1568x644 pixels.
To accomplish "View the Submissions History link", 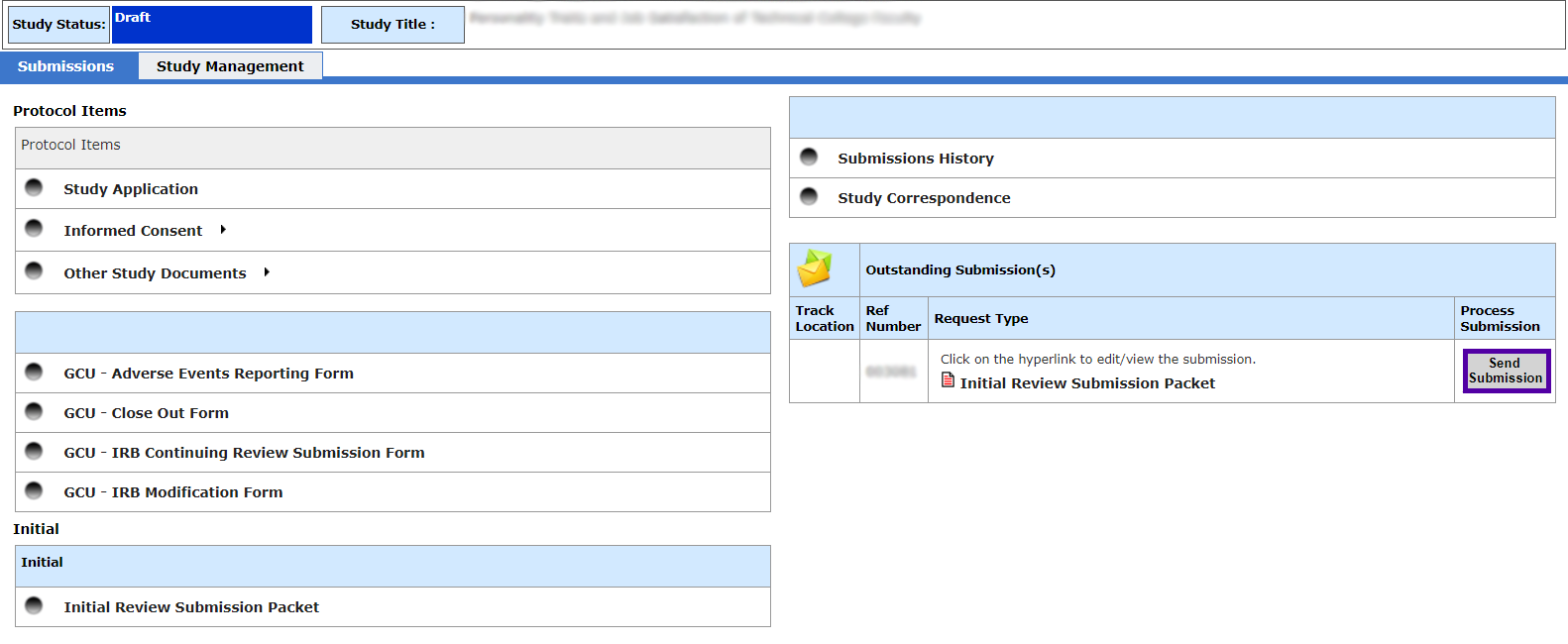I will click(916, 159).
